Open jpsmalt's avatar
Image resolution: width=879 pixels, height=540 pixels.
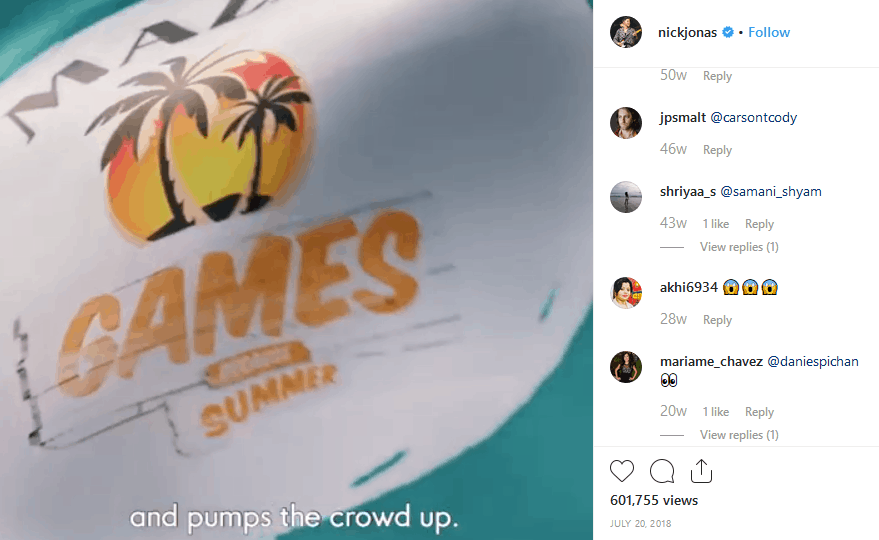coord(626,122)
